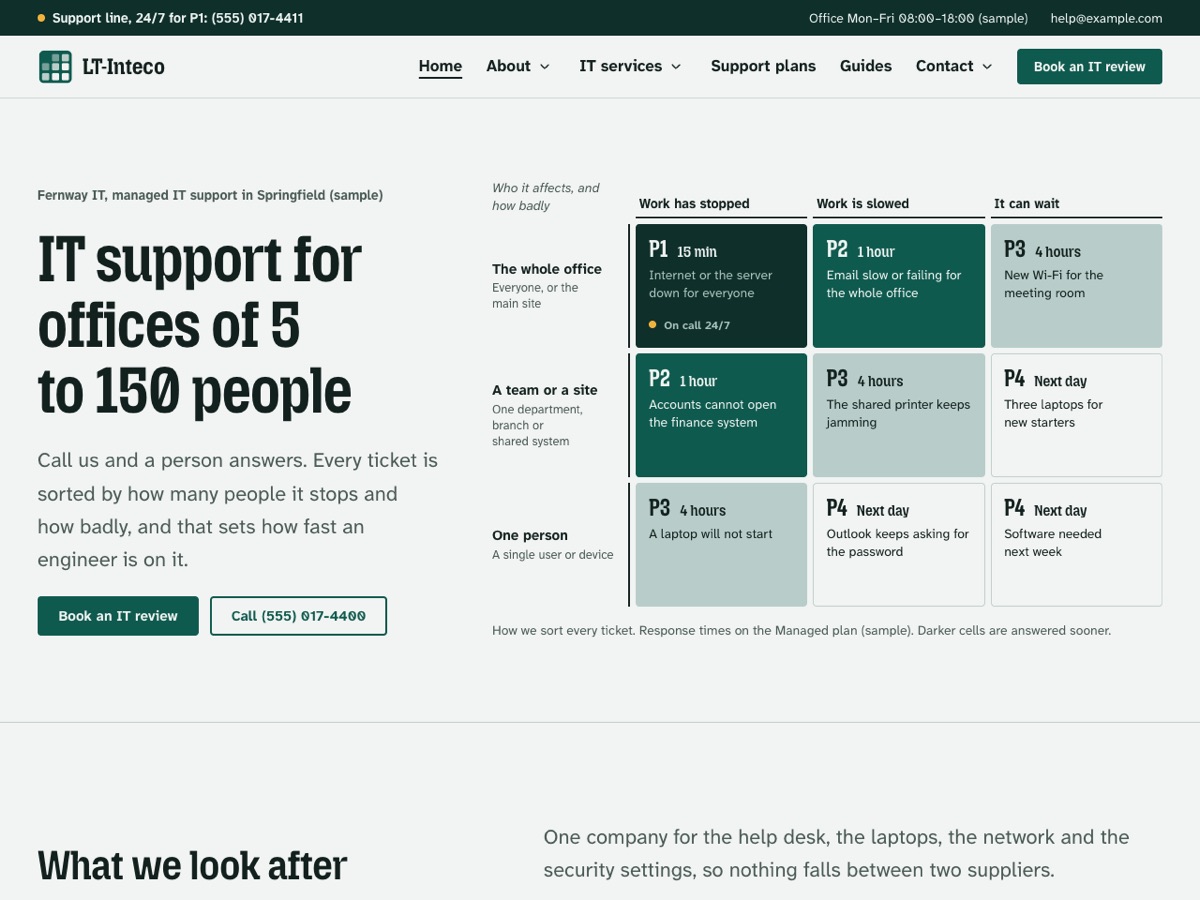Click A single user or device text

[x=553, y=555]
